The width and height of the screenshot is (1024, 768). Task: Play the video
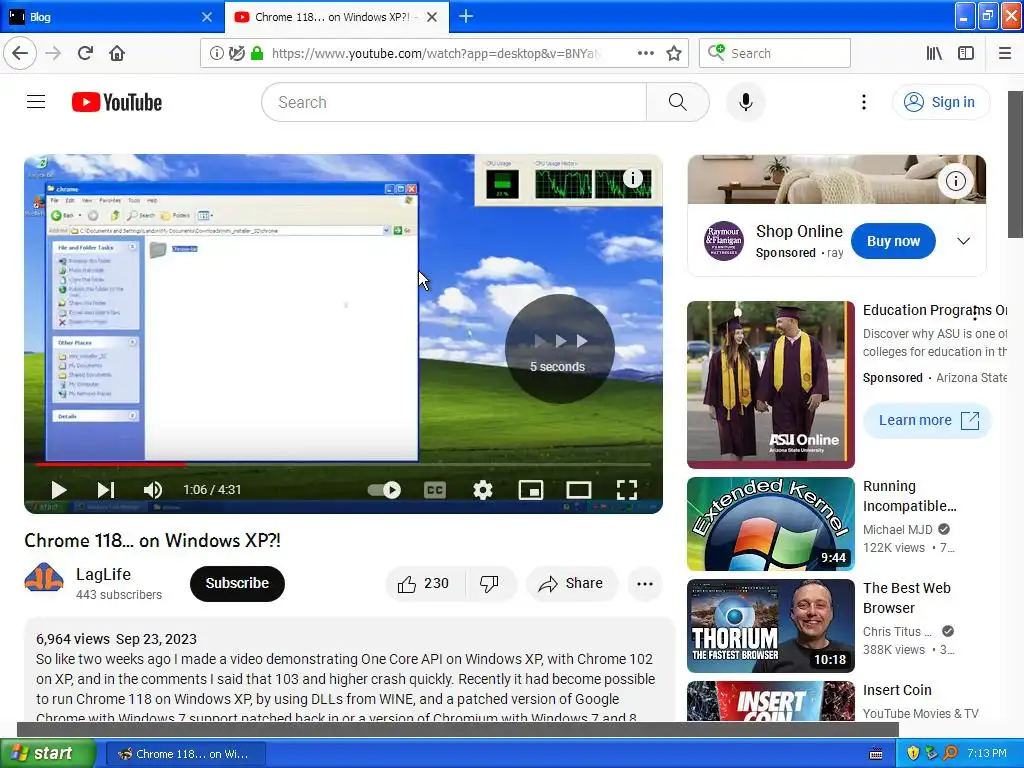click(x=58, y=490)
